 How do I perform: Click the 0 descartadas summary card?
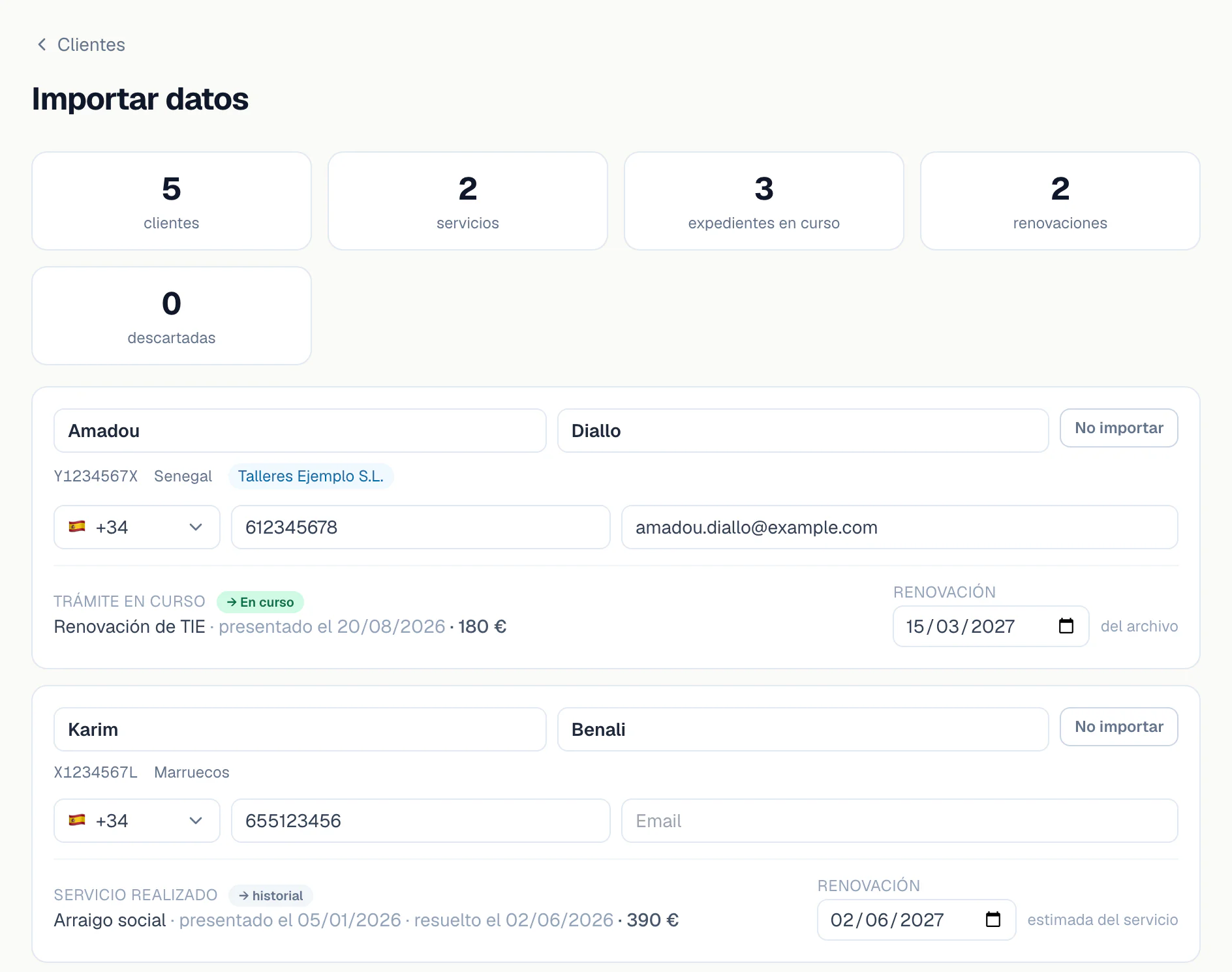tap(172, 316)
